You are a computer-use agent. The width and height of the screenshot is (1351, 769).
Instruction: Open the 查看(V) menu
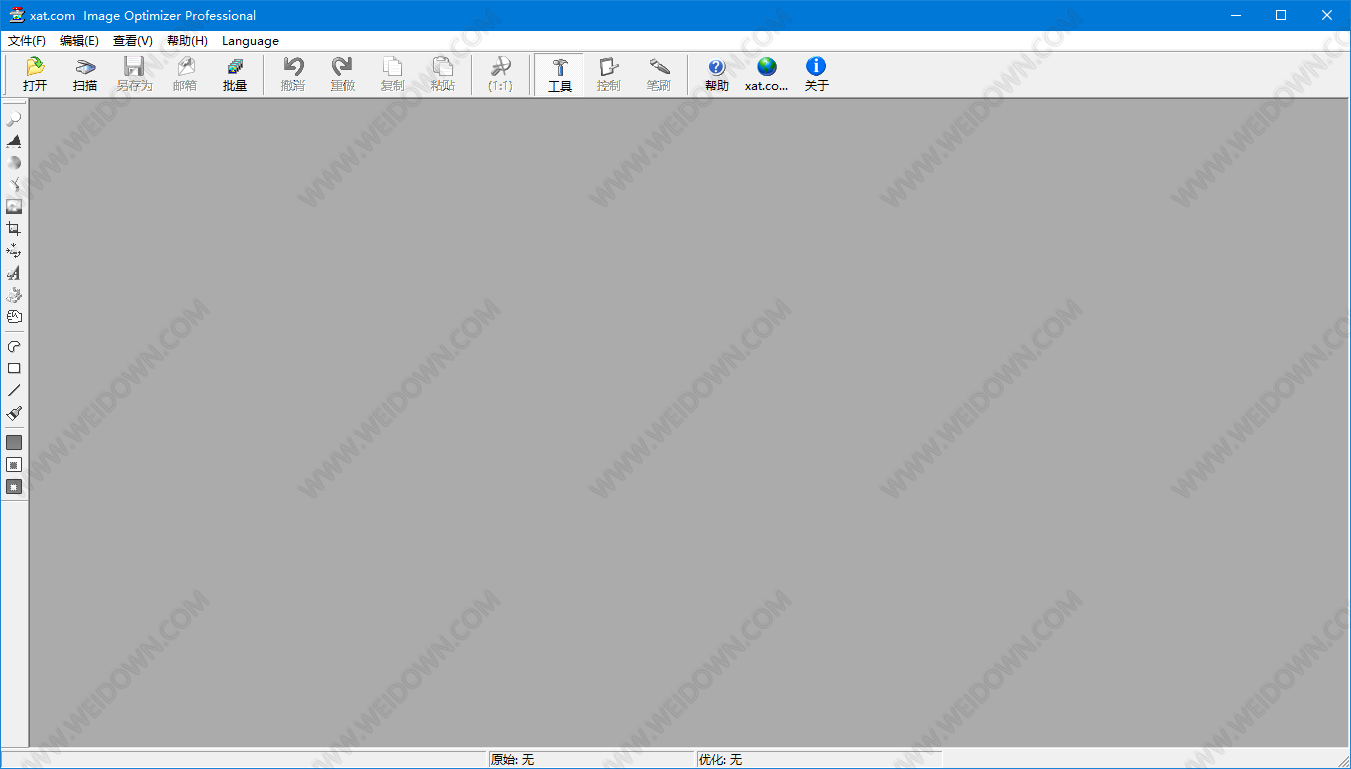coord(133,41)
